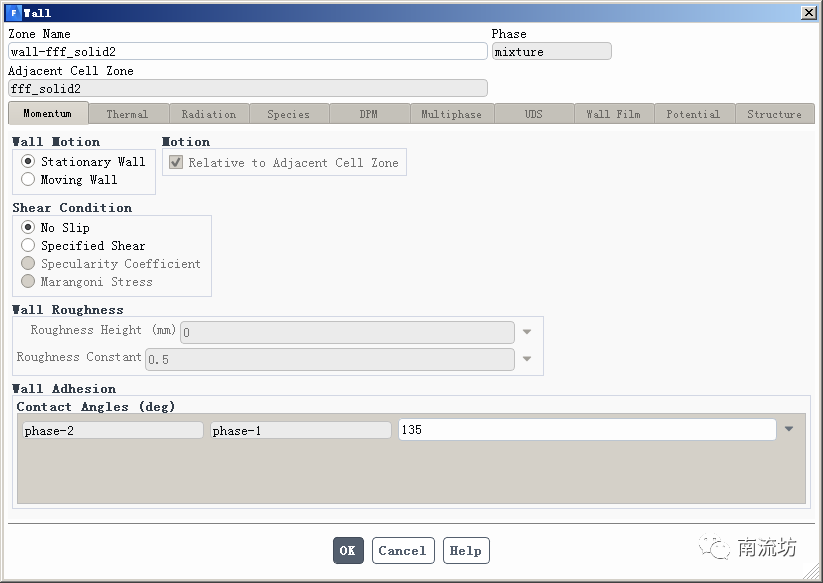This screenshot has width=823, height=583.
Task: Open Help for wall settings
Action: click(x=466, y=550)
